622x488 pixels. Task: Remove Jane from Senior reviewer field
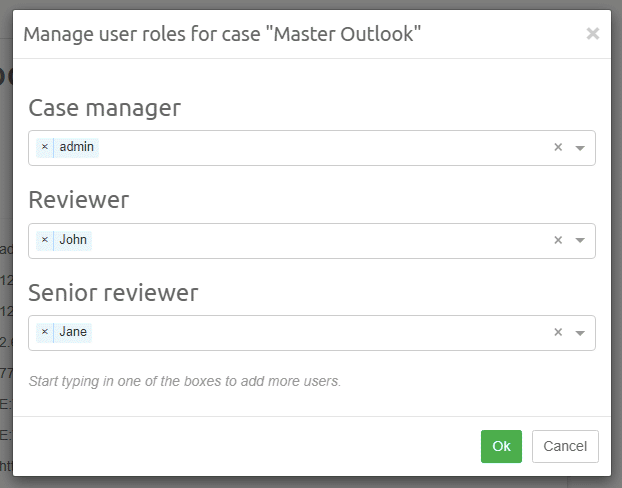(44, 332)
